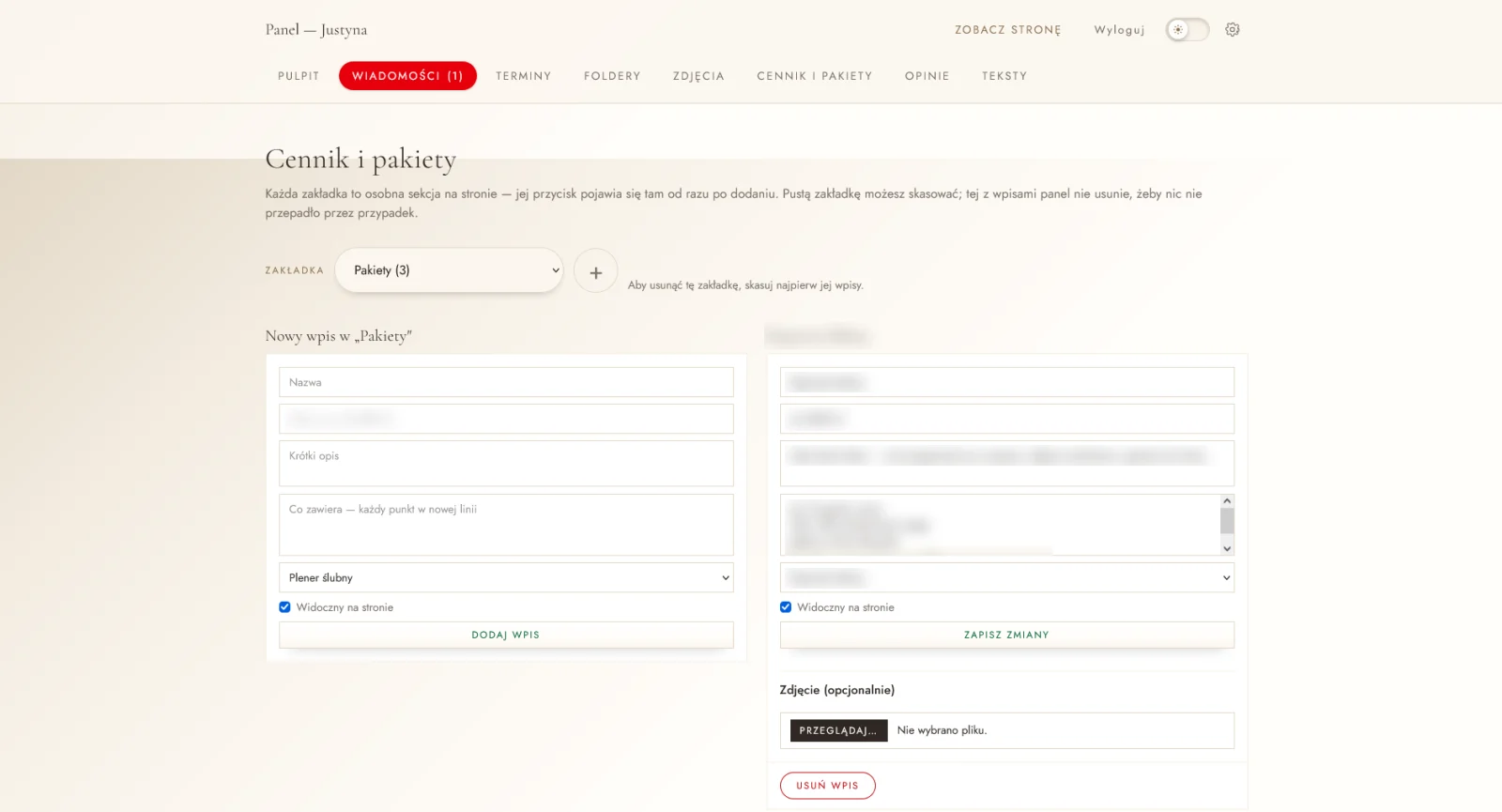Image resolution: width=1502 pixels, height=812 pixels.
Task: Toggle the light/dark theme switch
Action: click(1187, 30)
